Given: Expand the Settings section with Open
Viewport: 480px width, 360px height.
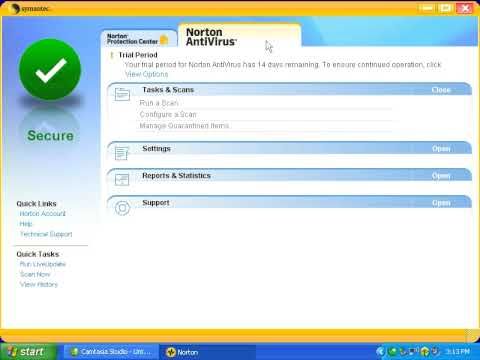Looking at the screenshot, I should (x=441, y=149).
